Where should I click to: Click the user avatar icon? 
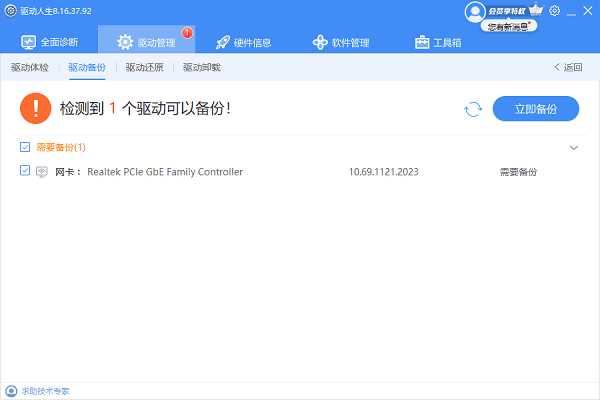pyautogui.click(x=476, y=11)
